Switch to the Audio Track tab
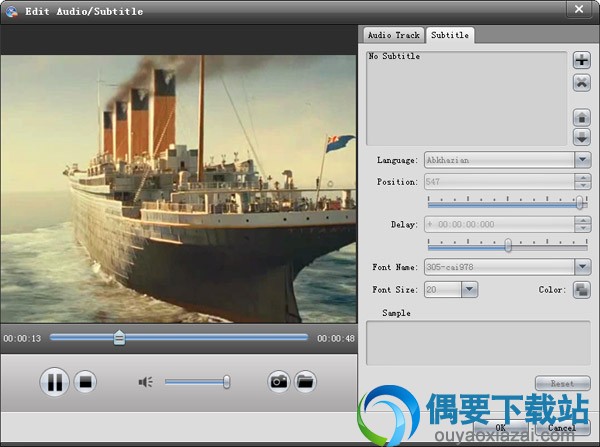Viewport: 600px width, 447px height. point(394,35)
